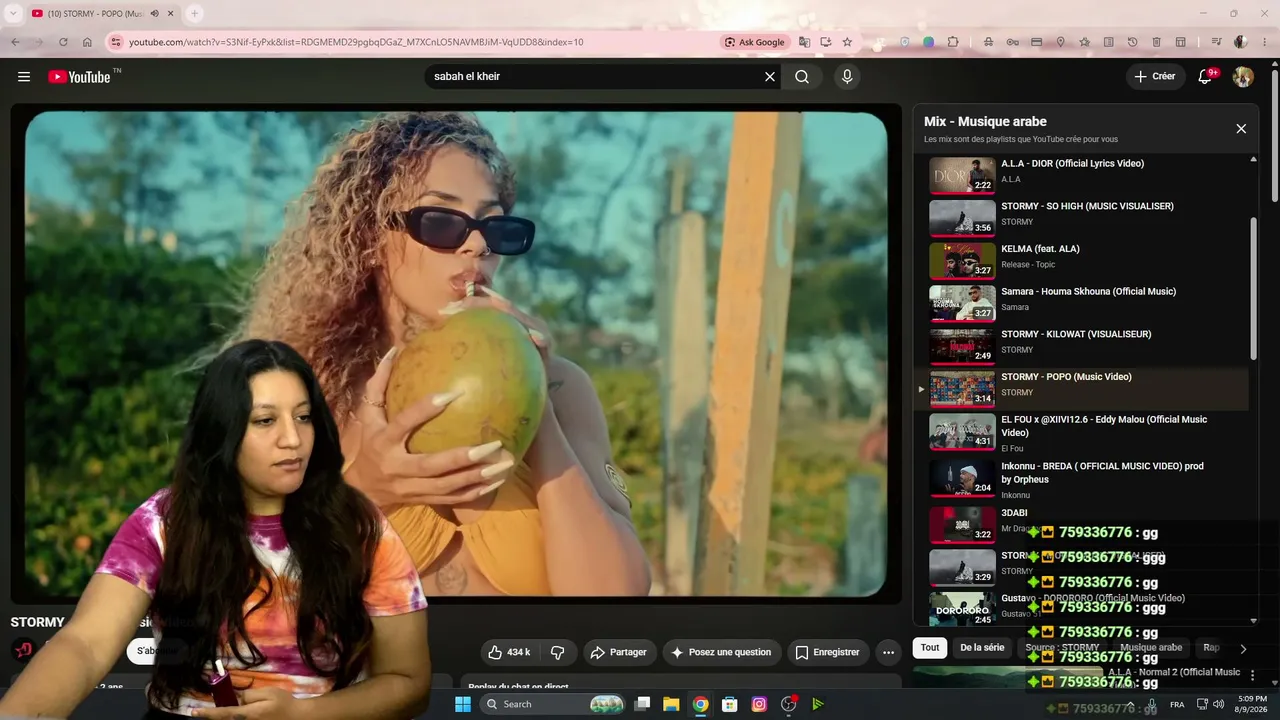Screen dimensions: 1280x720
Task: Open the 3DABI playlist thumbnail
Action: [x=962, y=525]
